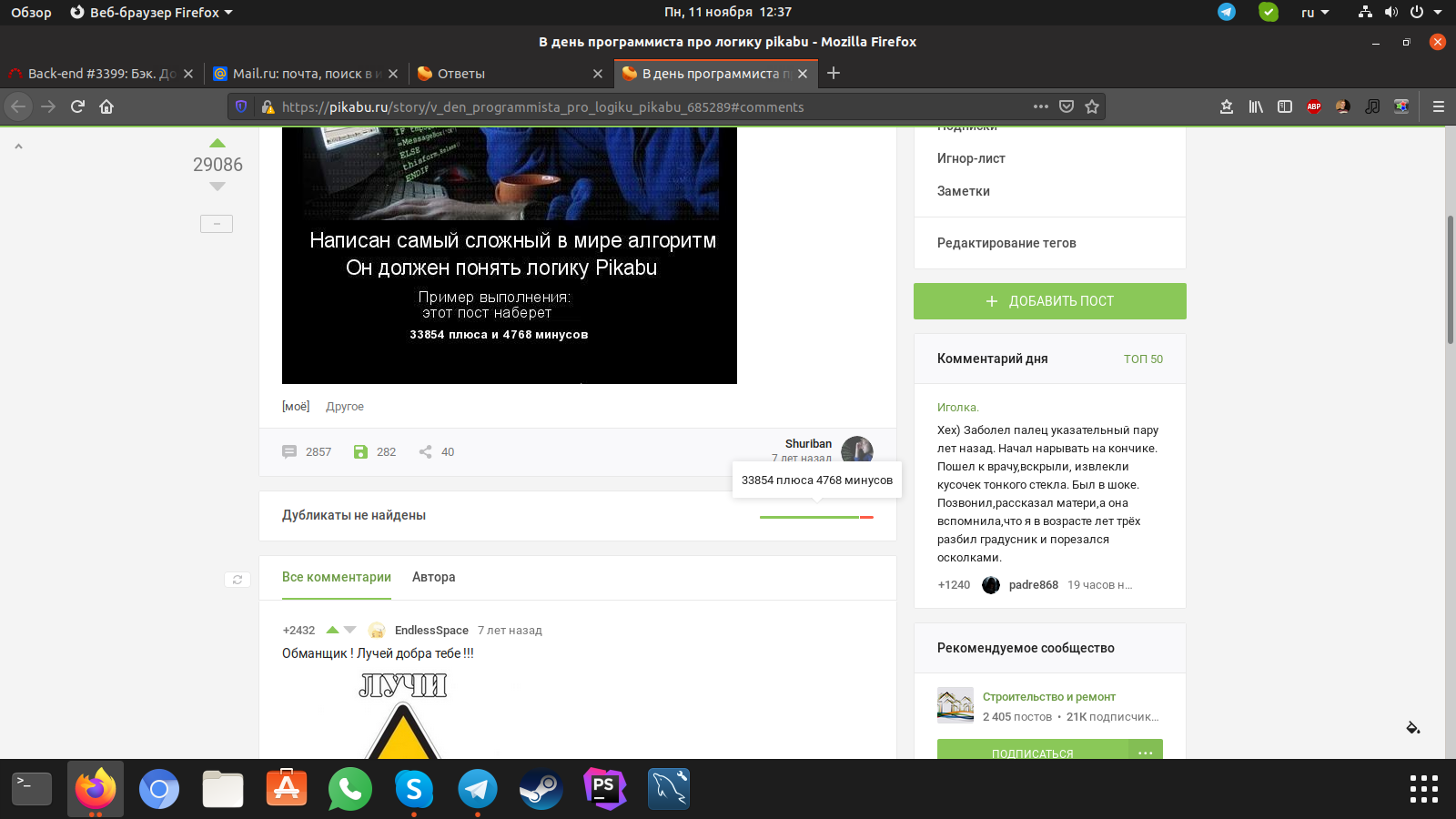This screenshot has width=1456, height=819.
Task: Open a new tab with the plus button
Action: (x=834, y=73)
